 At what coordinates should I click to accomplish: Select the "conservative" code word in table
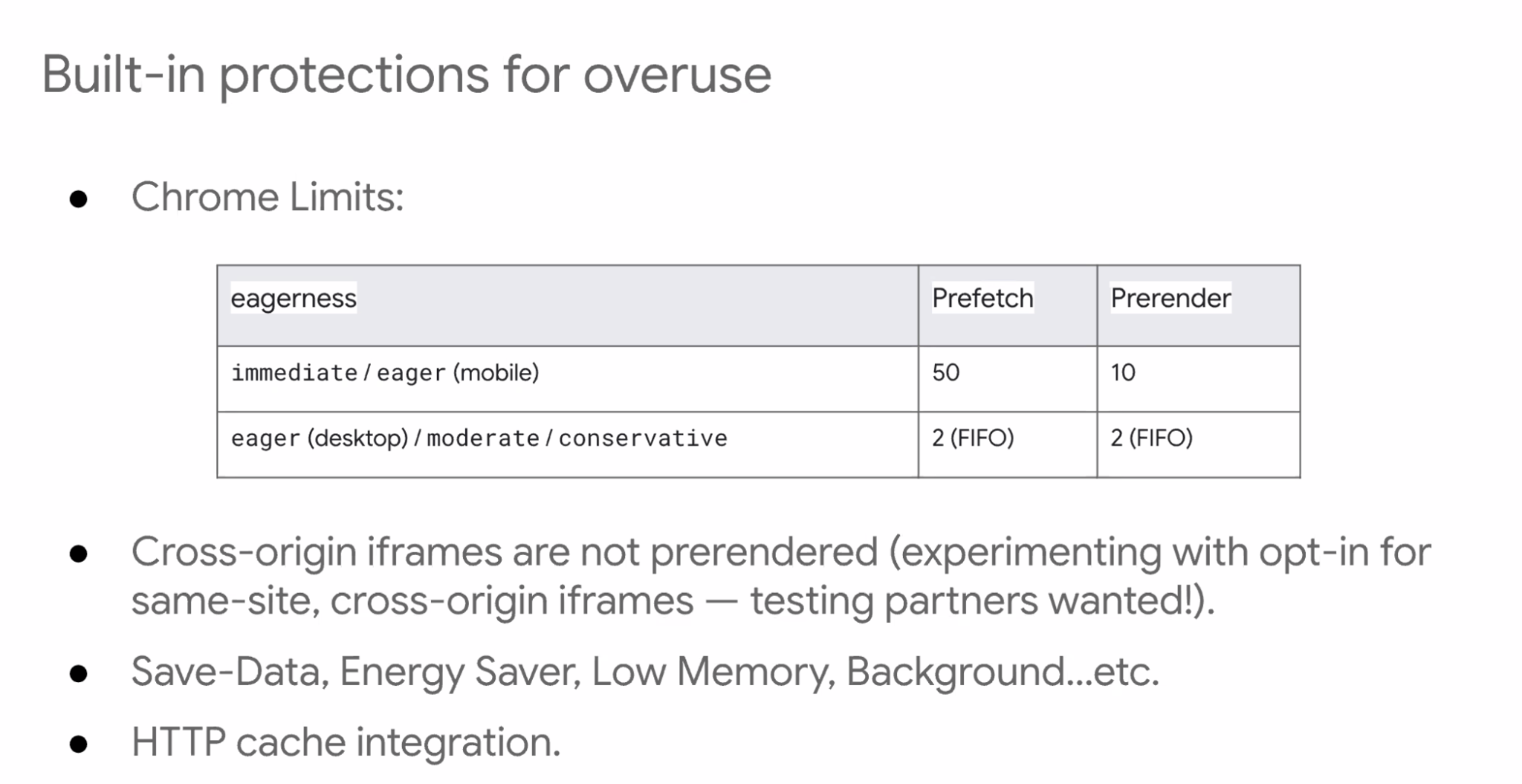point(643,438)
